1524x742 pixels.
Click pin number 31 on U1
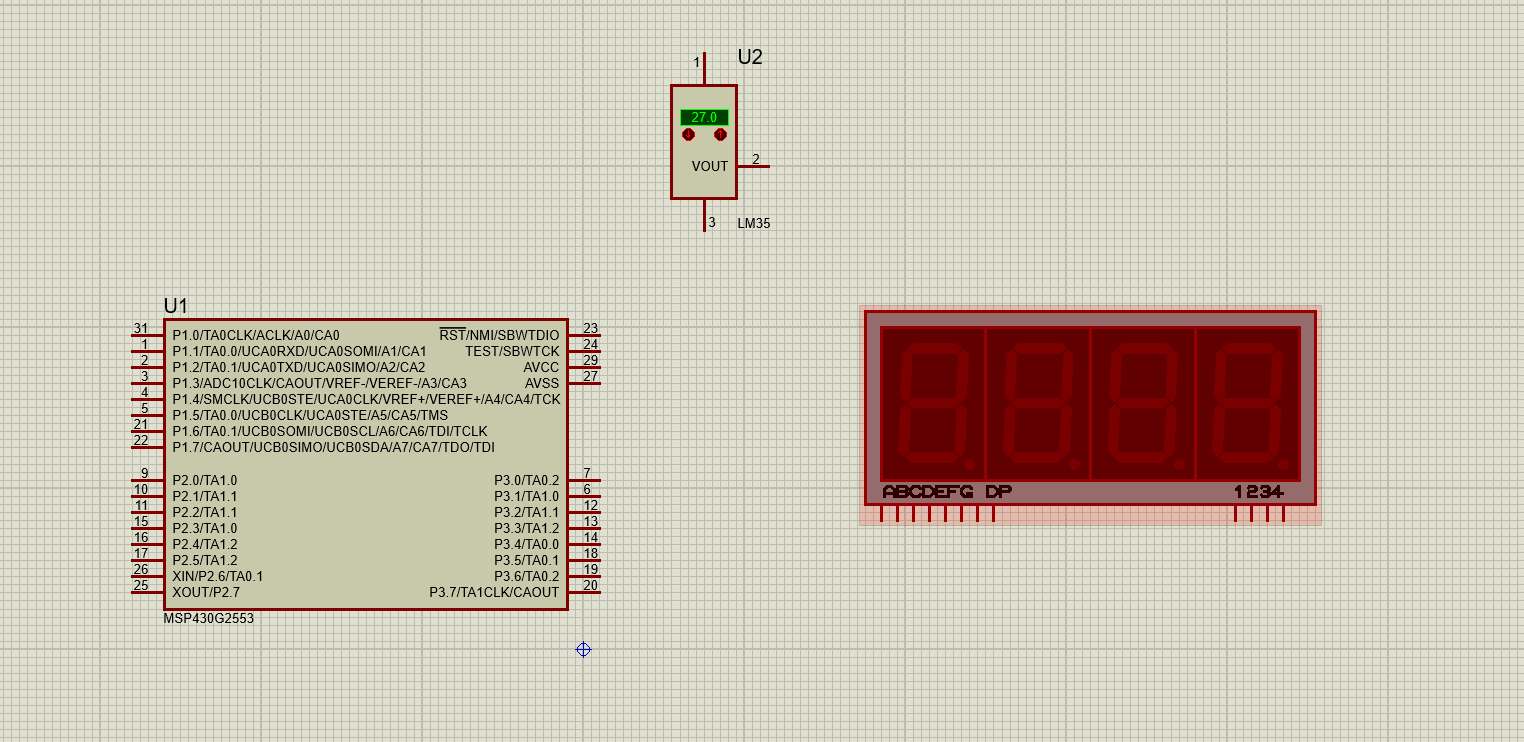(x=141, y=329)
